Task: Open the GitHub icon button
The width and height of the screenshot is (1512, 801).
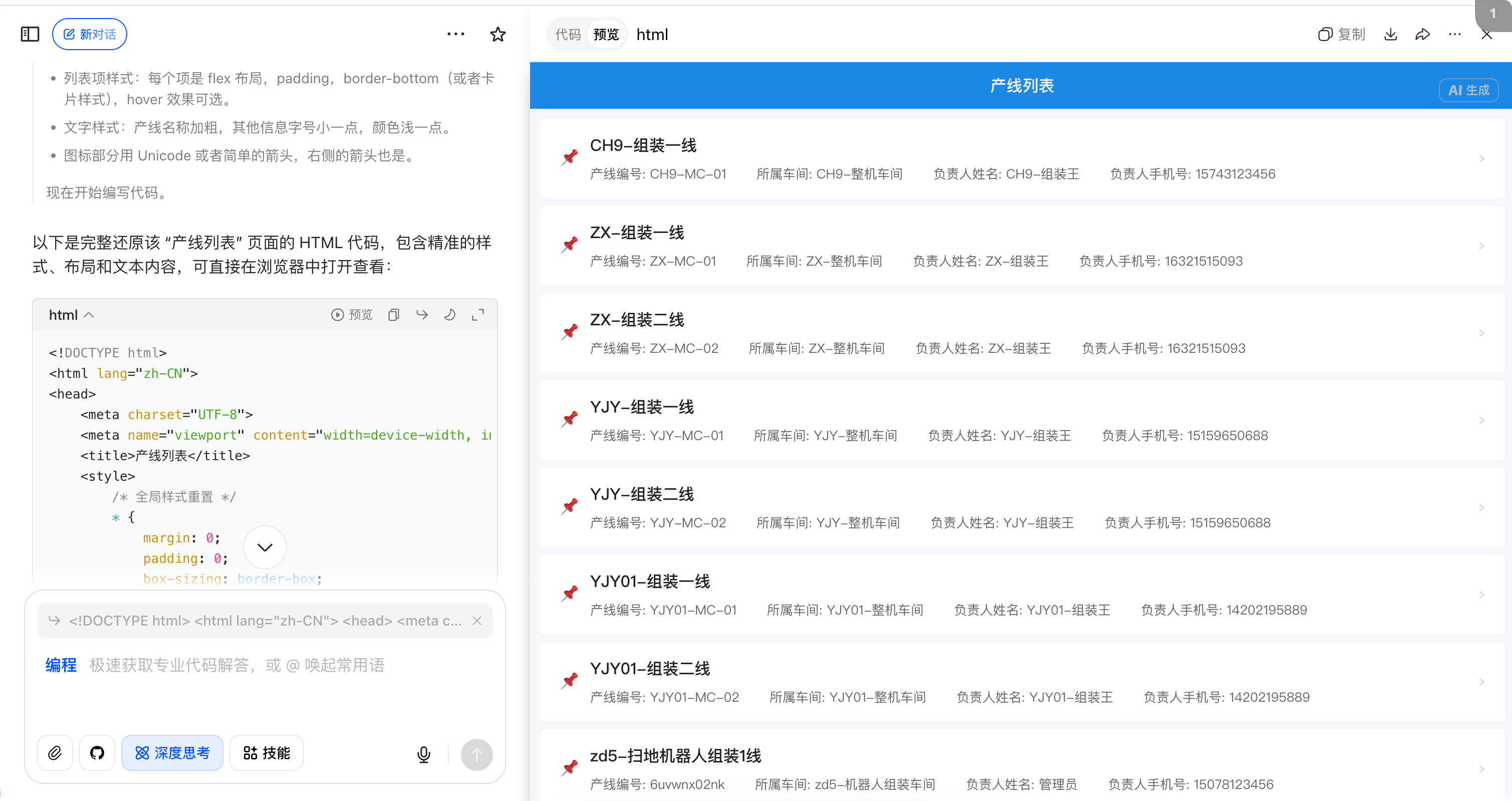Action: pyautogui.click(x=97, y=753)
